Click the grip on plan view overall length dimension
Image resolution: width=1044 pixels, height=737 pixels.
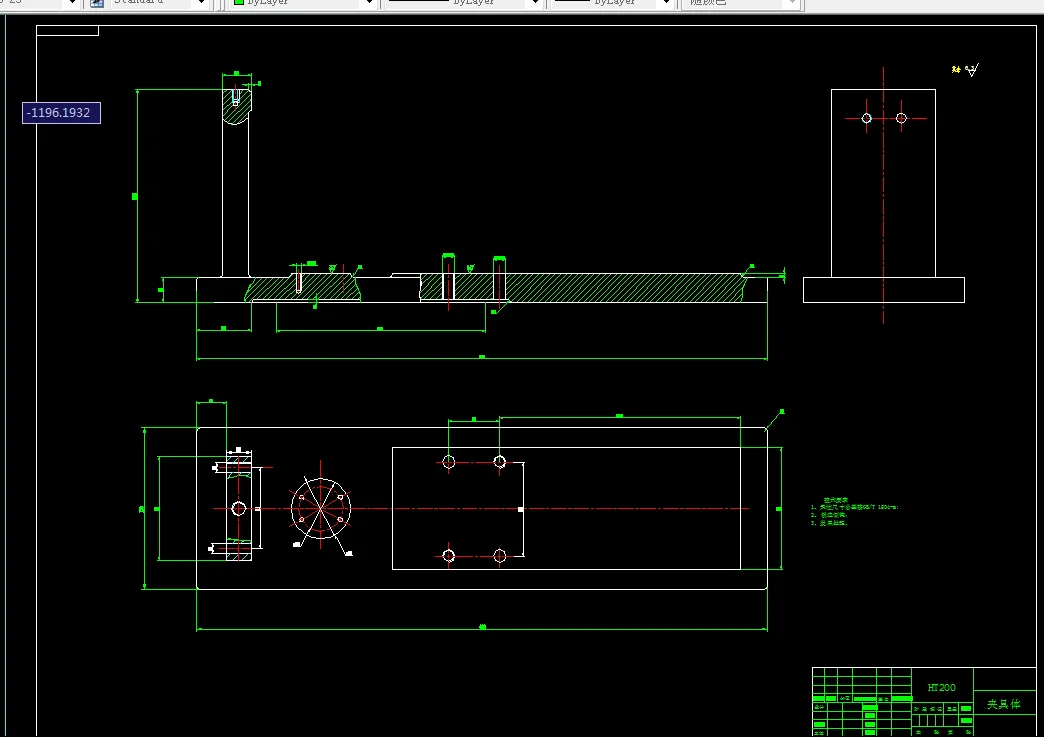click(482, 627)
